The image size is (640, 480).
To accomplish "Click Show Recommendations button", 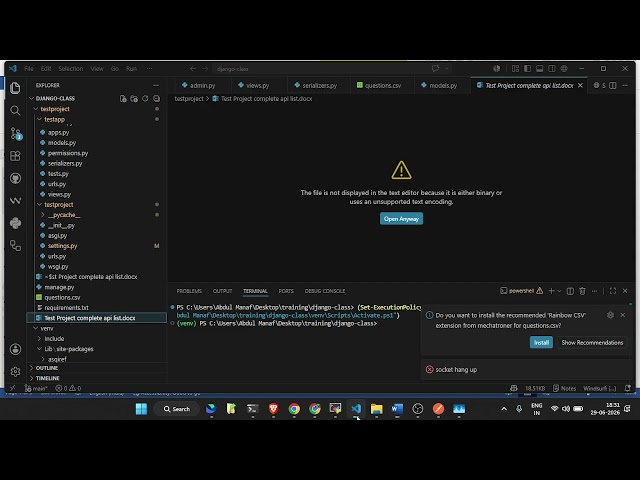I will pos(592,342).
